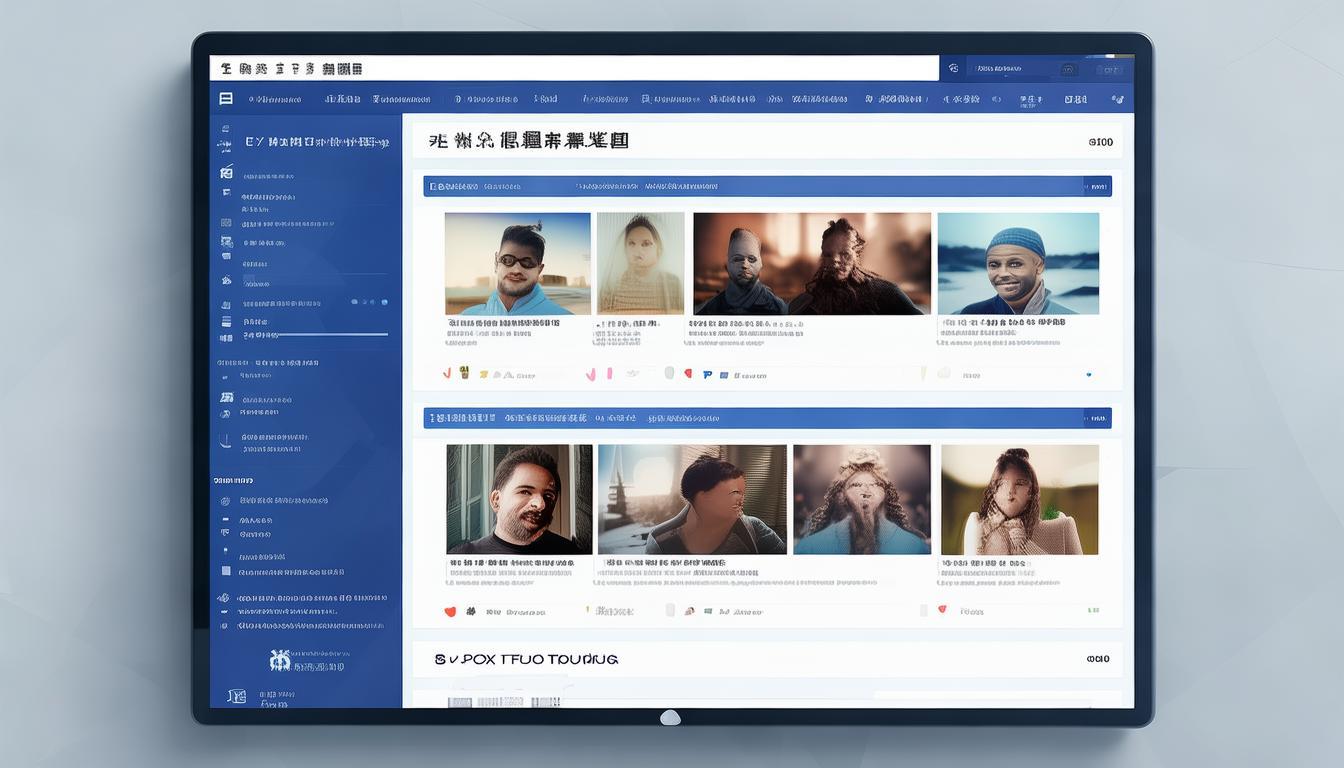Select the last text item in navigation bar
1344x768 pixels.
coord(1075,99)
